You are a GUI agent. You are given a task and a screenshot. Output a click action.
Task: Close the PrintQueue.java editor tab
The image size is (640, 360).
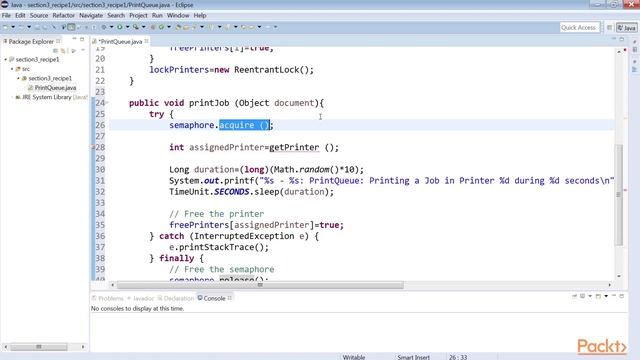(x=146, y=41)
